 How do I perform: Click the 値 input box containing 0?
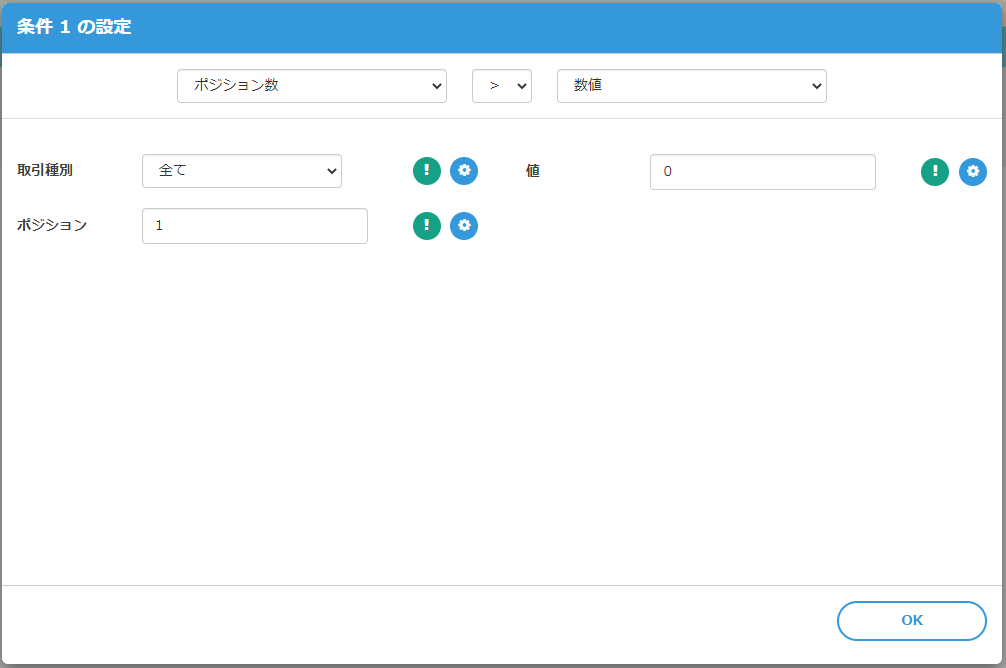762,172
